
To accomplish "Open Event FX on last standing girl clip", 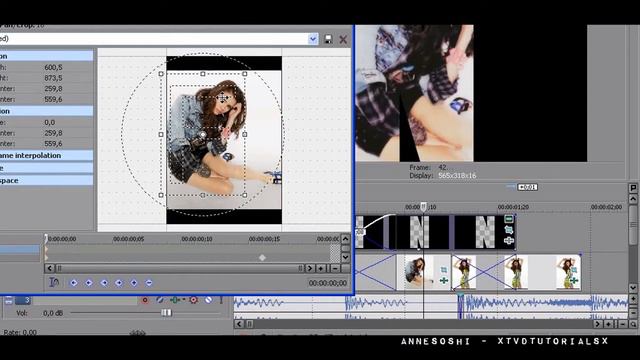I will coord(573,280).
